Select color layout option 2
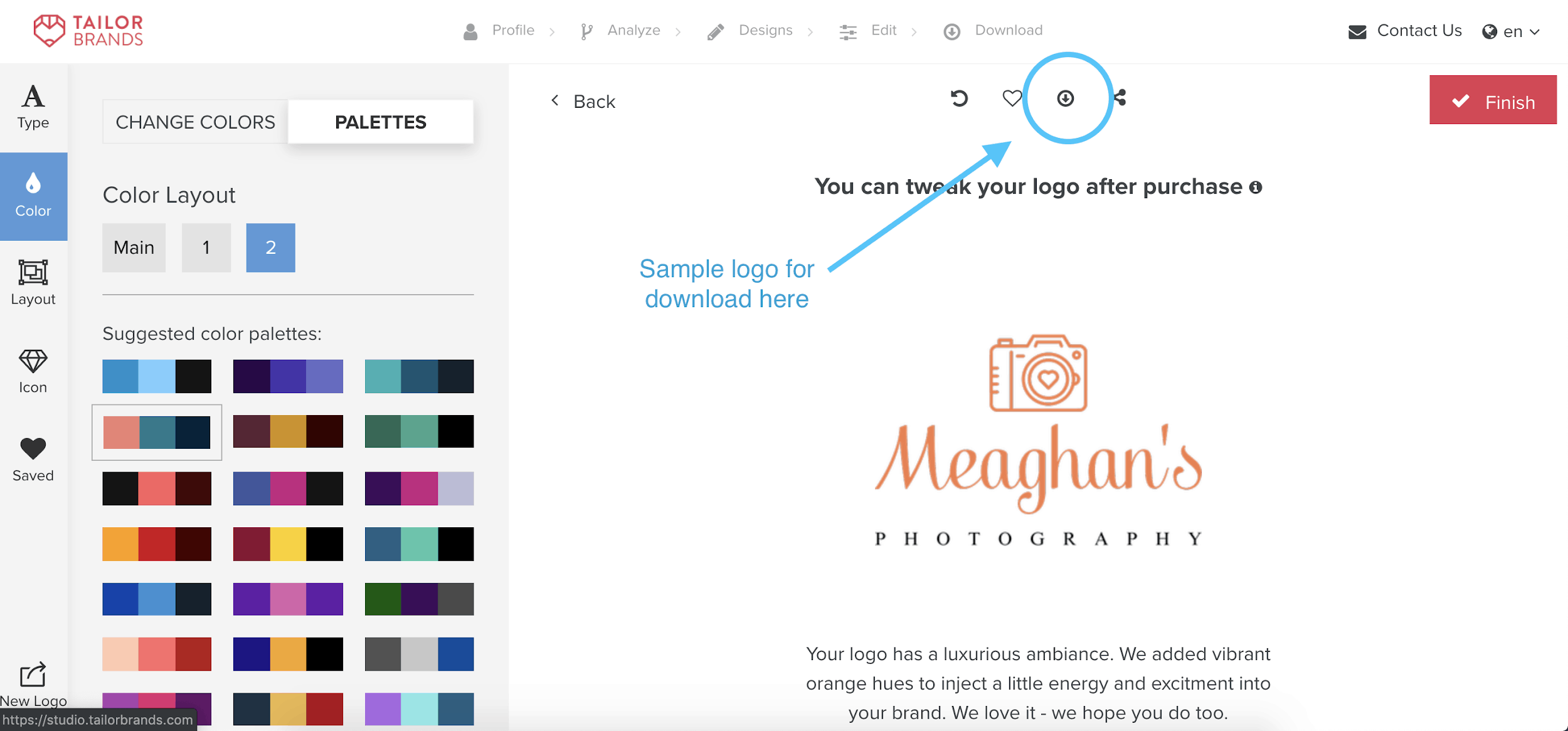Screen dimensions: 1568x731 pyautogui.click(x=270, y=246)
